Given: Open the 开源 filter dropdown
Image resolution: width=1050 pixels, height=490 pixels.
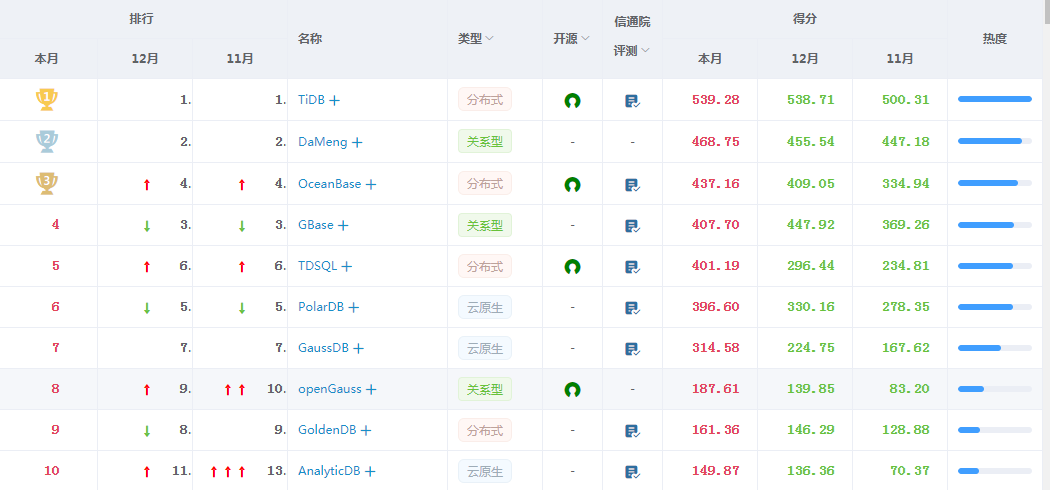Looking at the screenshot, I should coord(571,39).
